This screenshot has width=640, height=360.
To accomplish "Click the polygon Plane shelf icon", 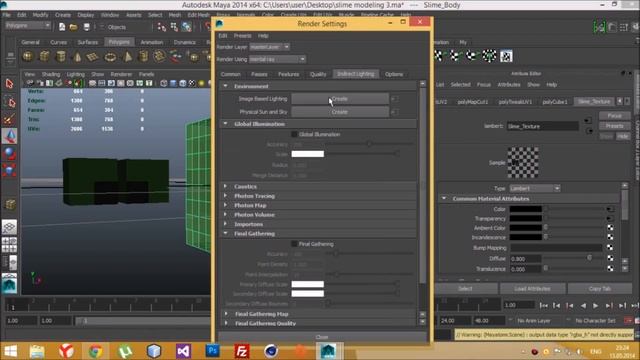I will (x=93, y=56).
